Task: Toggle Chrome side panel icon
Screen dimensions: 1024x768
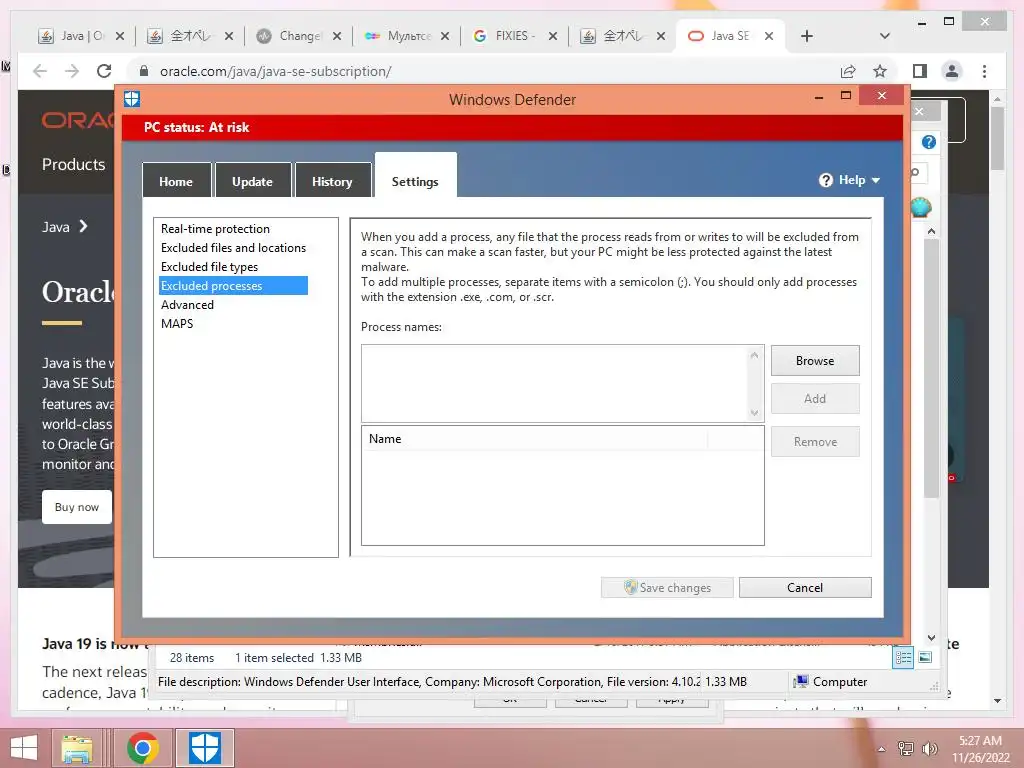Action: point(920,71)
